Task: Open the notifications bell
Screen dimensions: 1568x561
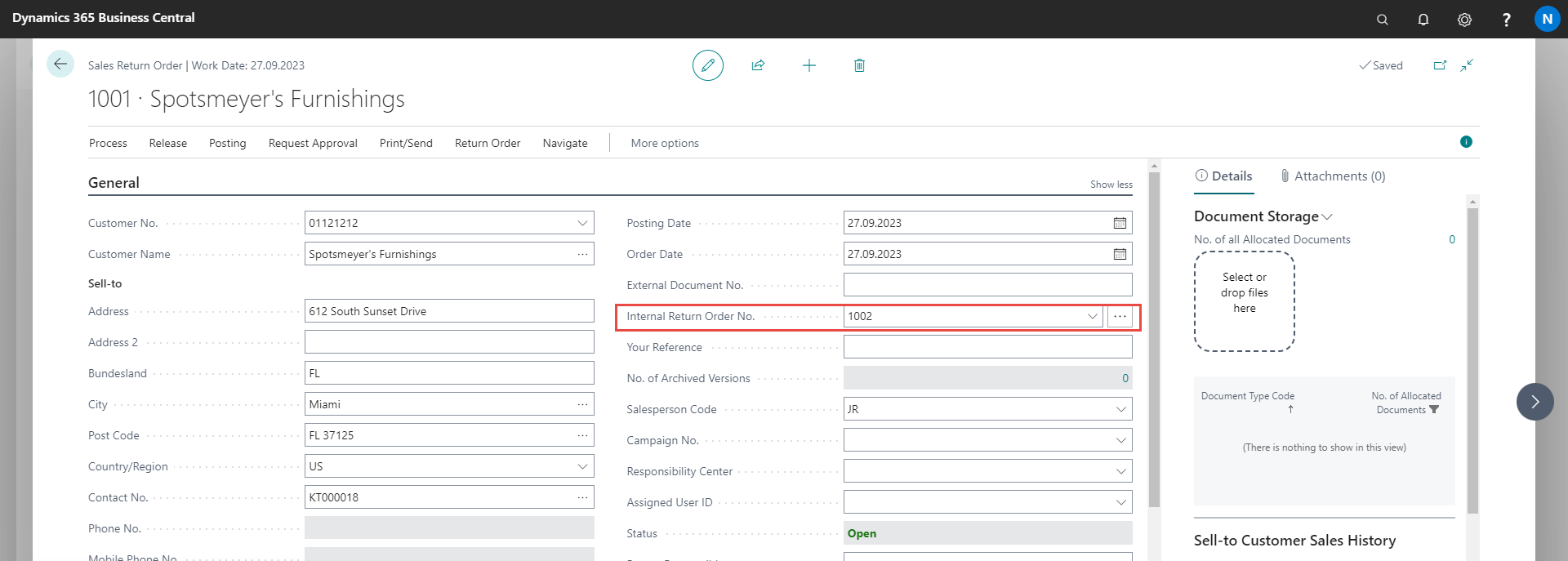Action: 1423,20
